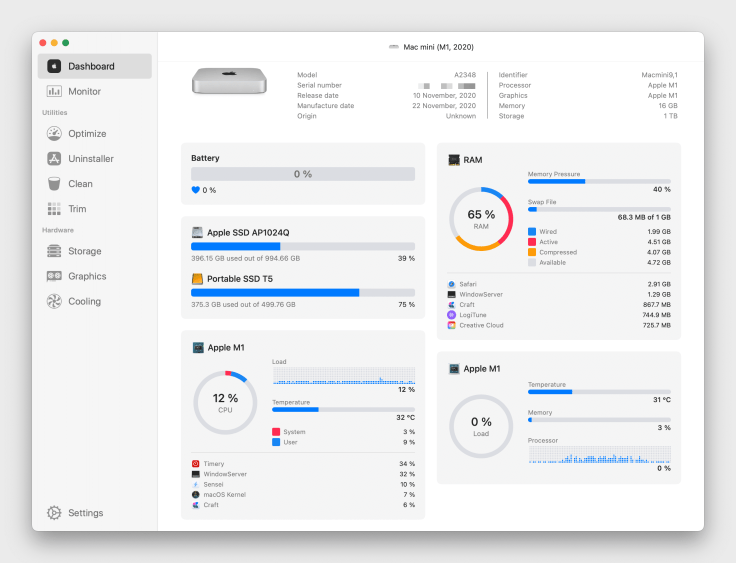Click the Apple SSD AP1024Q usage bar
The height and width of the screenshot is (563, 736).
click(303, 247)
